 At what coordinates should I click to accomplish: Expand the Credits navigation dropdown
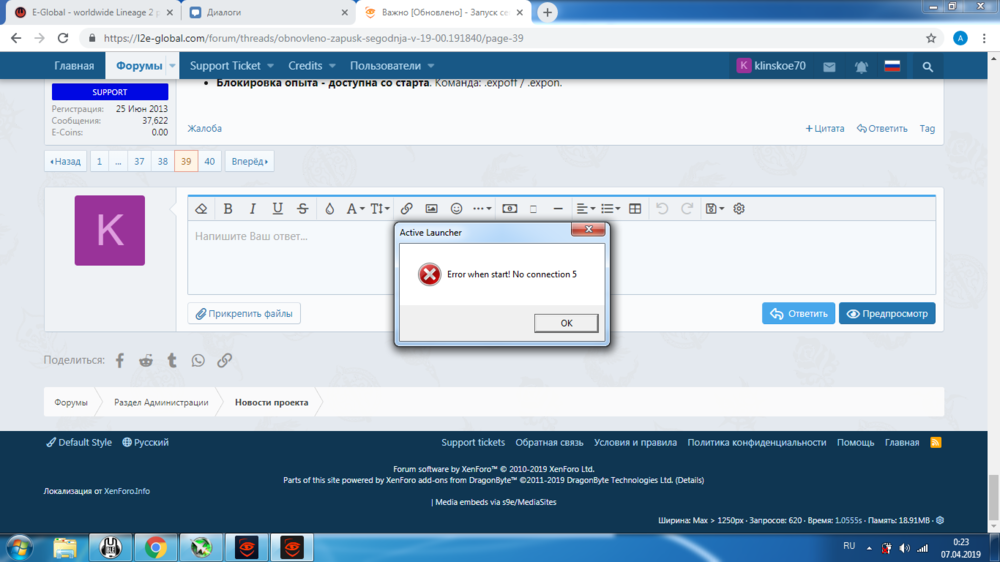(312, 66)
